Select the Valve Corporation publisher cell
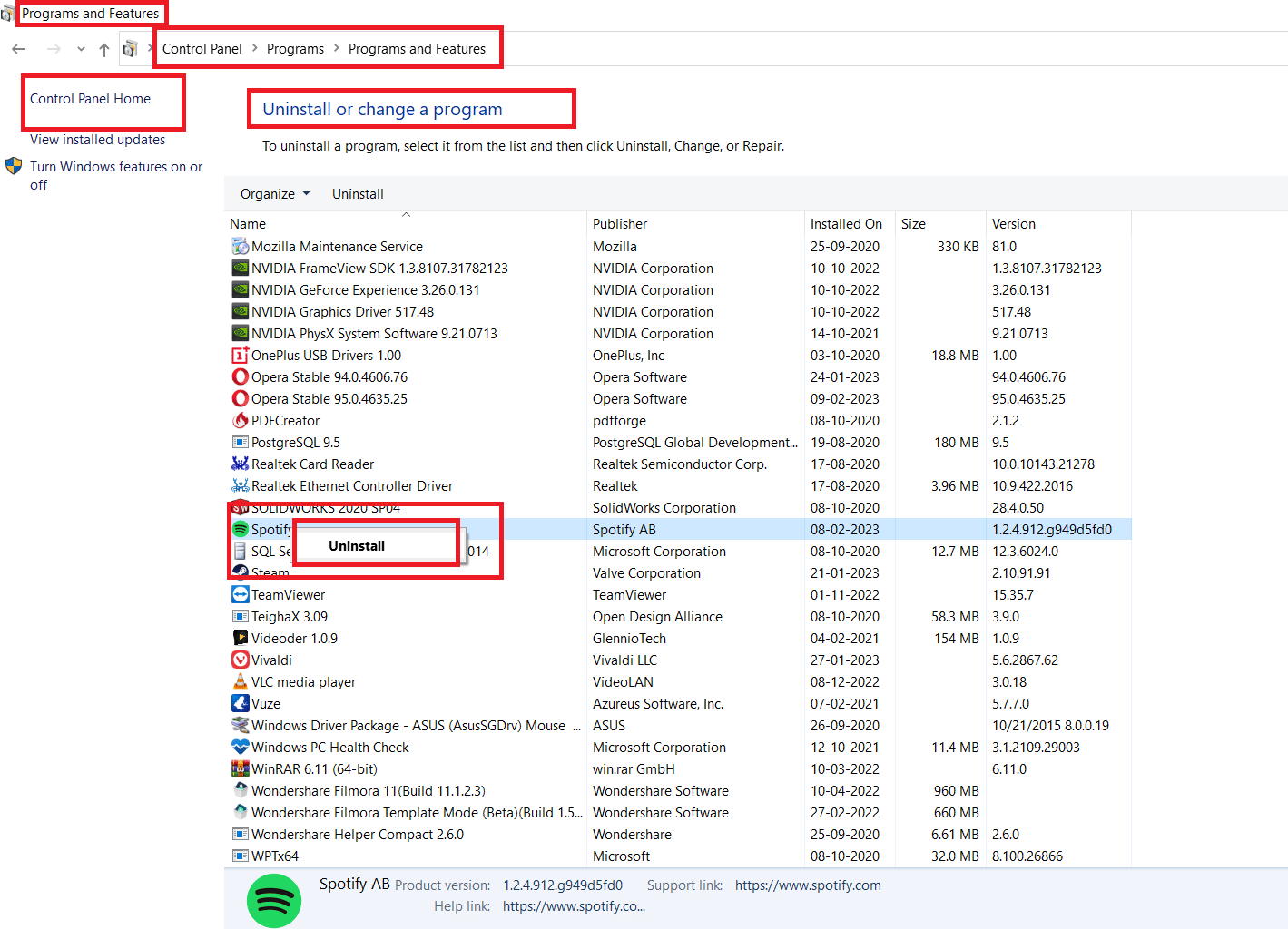The width and height of the screenshot is (1288, 929). (646, 573)
